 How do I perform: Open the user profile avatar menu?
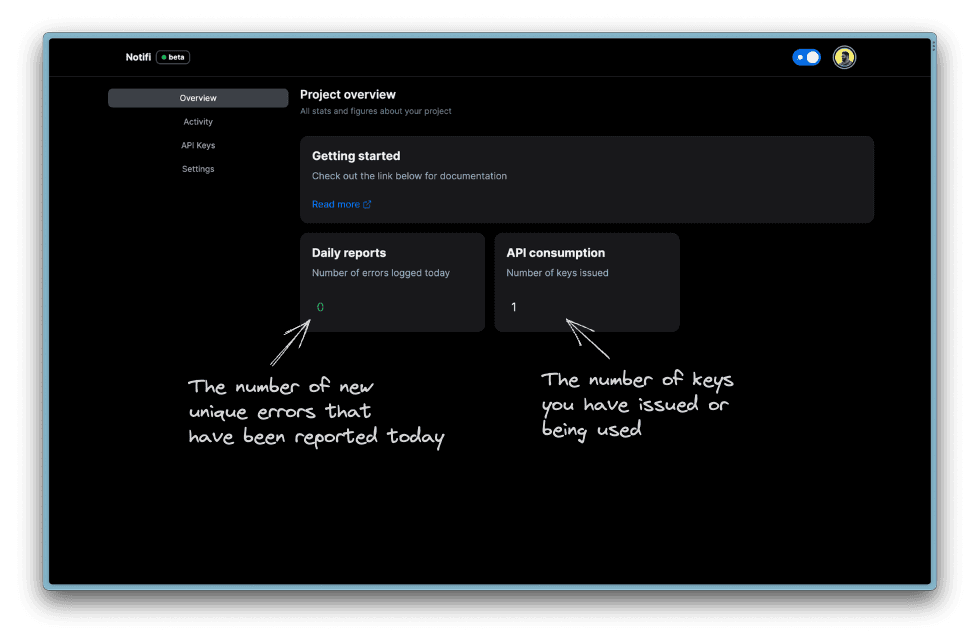click(844, 57)
